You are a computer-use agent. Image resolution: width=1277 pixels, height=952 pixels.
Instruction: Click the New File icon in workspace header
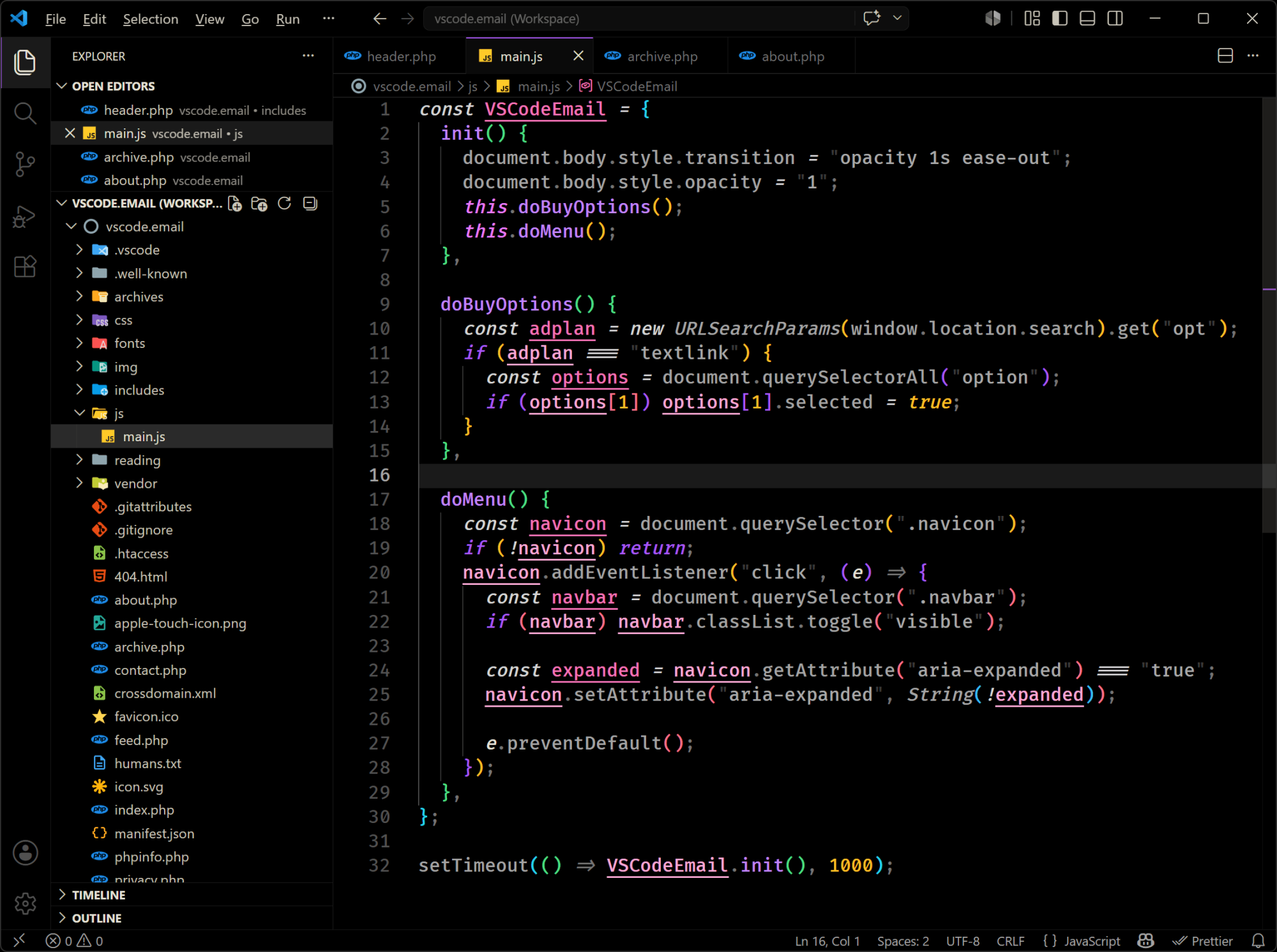click(x=235, y=204)
